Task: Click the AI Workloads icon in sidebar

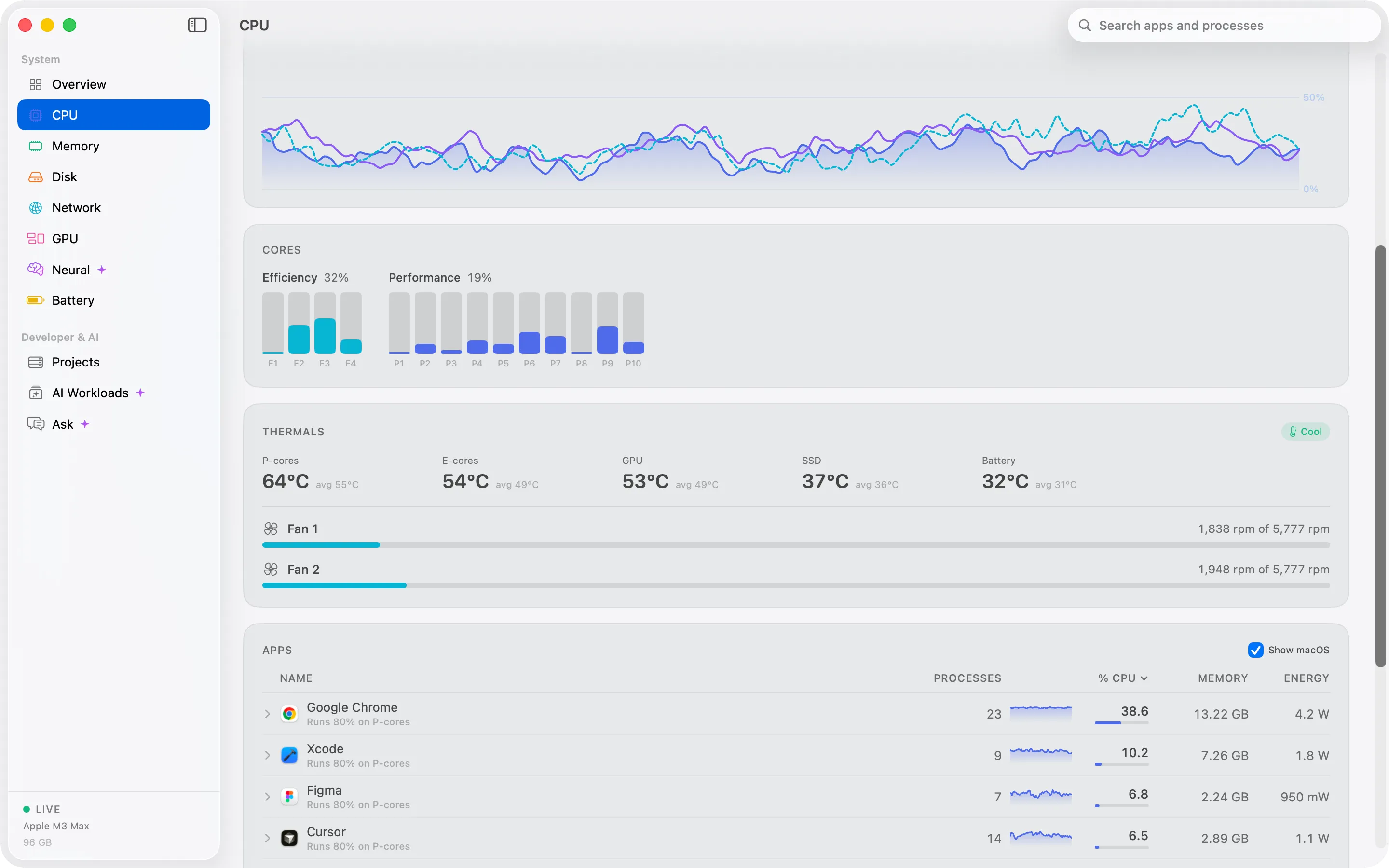Action: (x=36, y=393)
